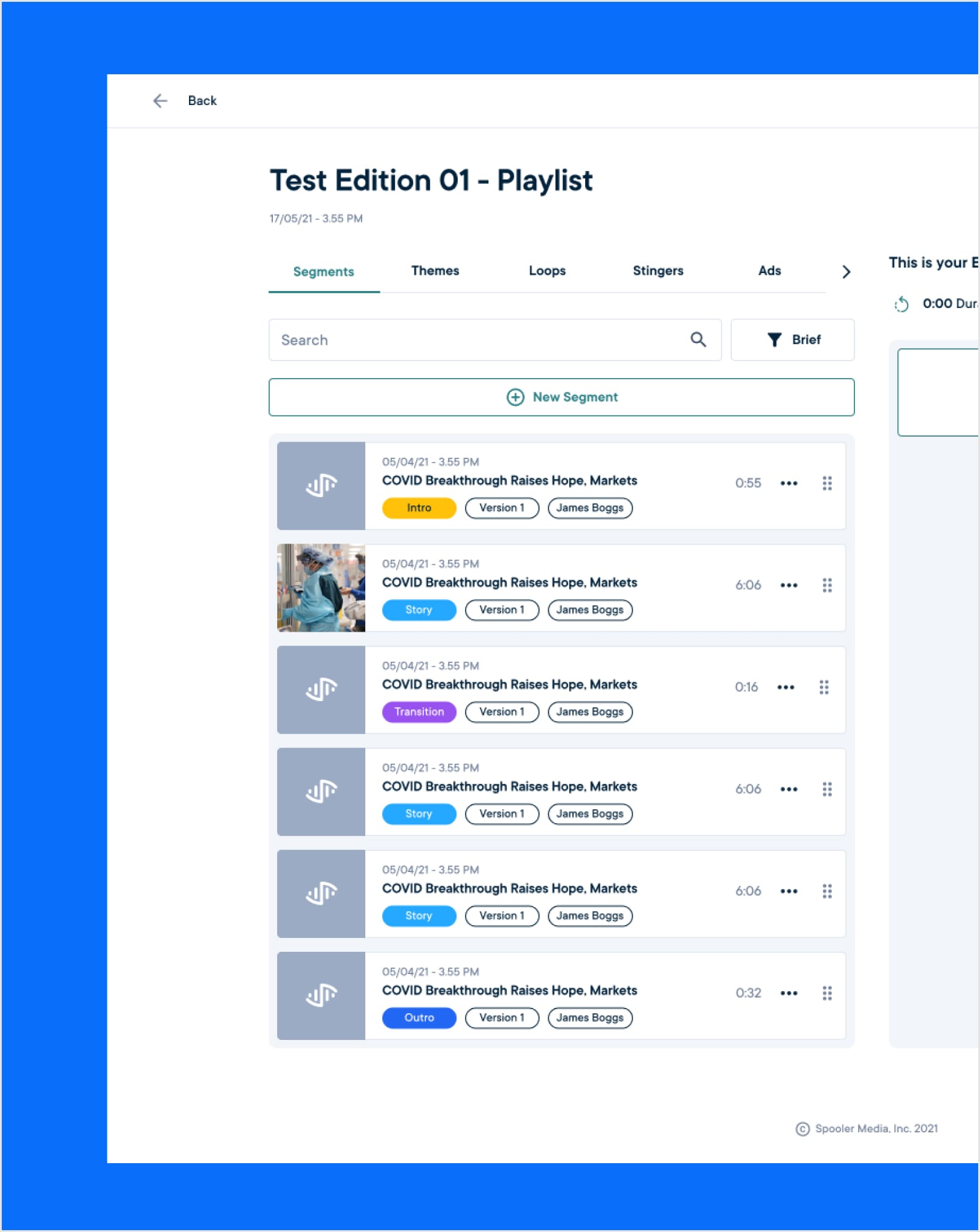
Task: Open the medical staff photo thumbnail
Action: (x=321, y=588)
